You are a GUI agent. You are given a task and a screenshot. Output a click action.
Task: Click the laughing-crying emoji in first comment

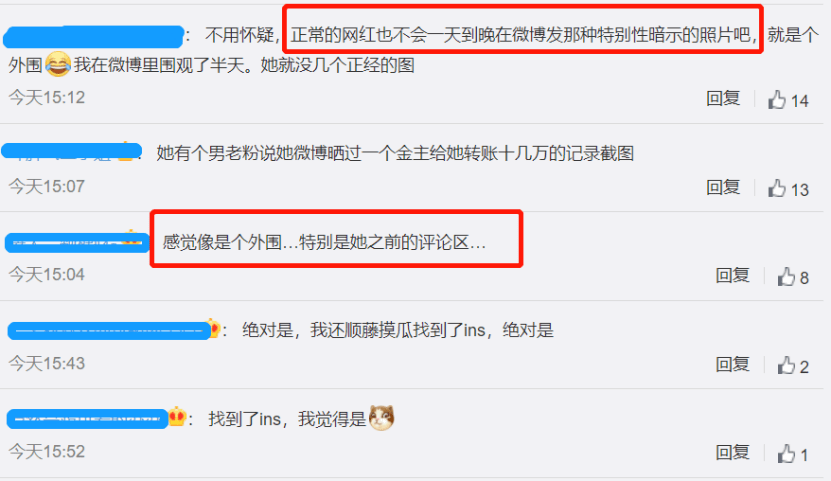tap(58, 64)
